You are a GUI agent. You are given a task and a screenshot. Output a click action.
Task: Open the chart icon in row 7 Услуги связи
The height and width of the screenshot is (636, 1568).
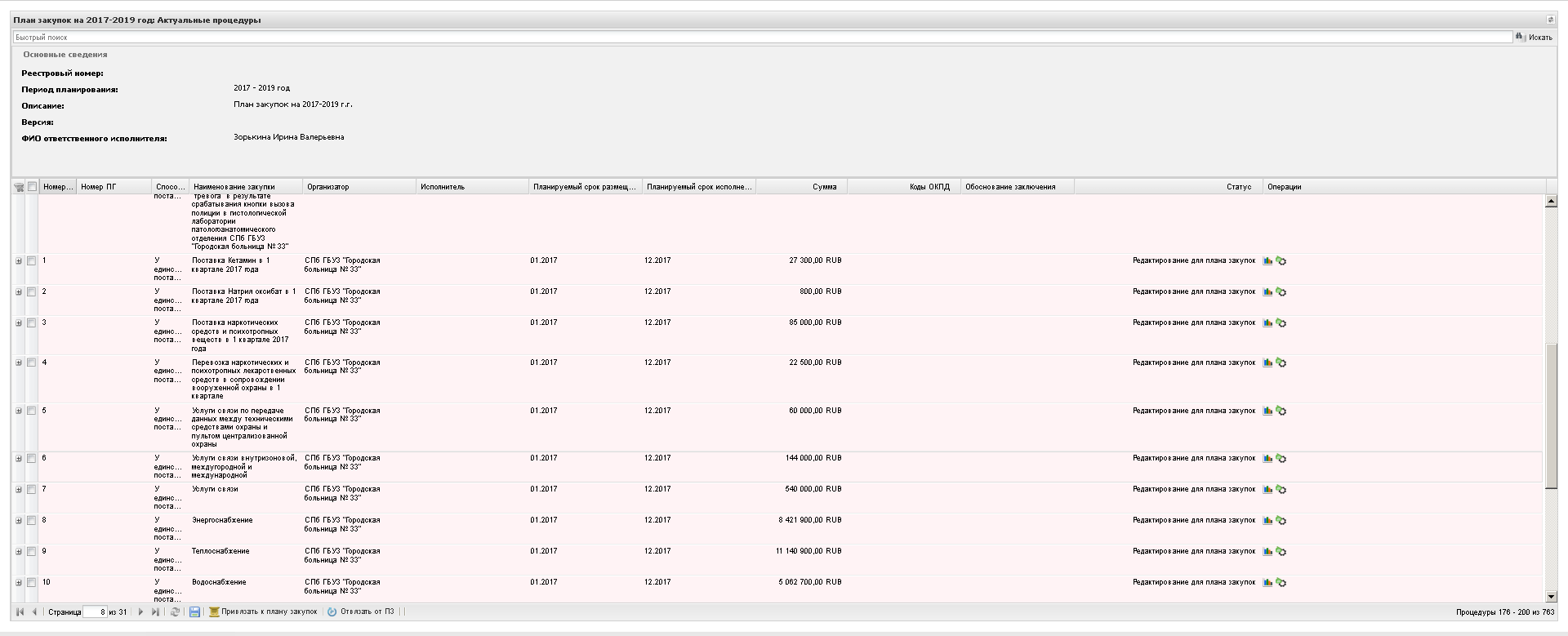point(1267,490)
